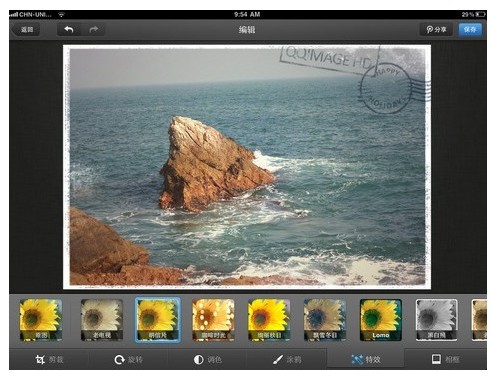Tap the 9:54 AM clock text

pos(247,14)
